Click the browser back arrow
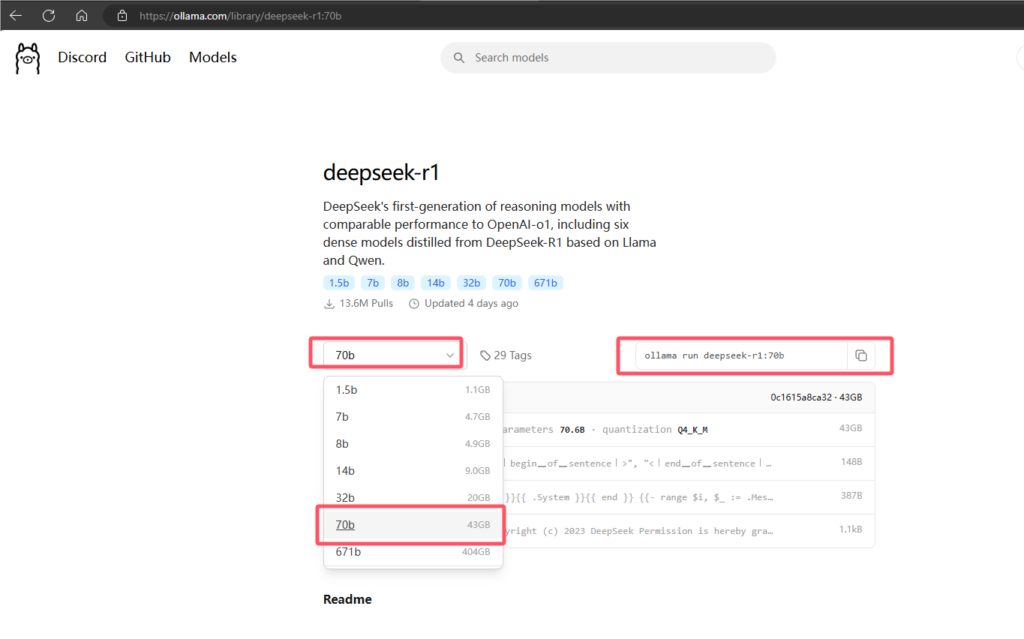Viewport: 1024px width, 639px height. pyautogui.click(x=16, y=16)
